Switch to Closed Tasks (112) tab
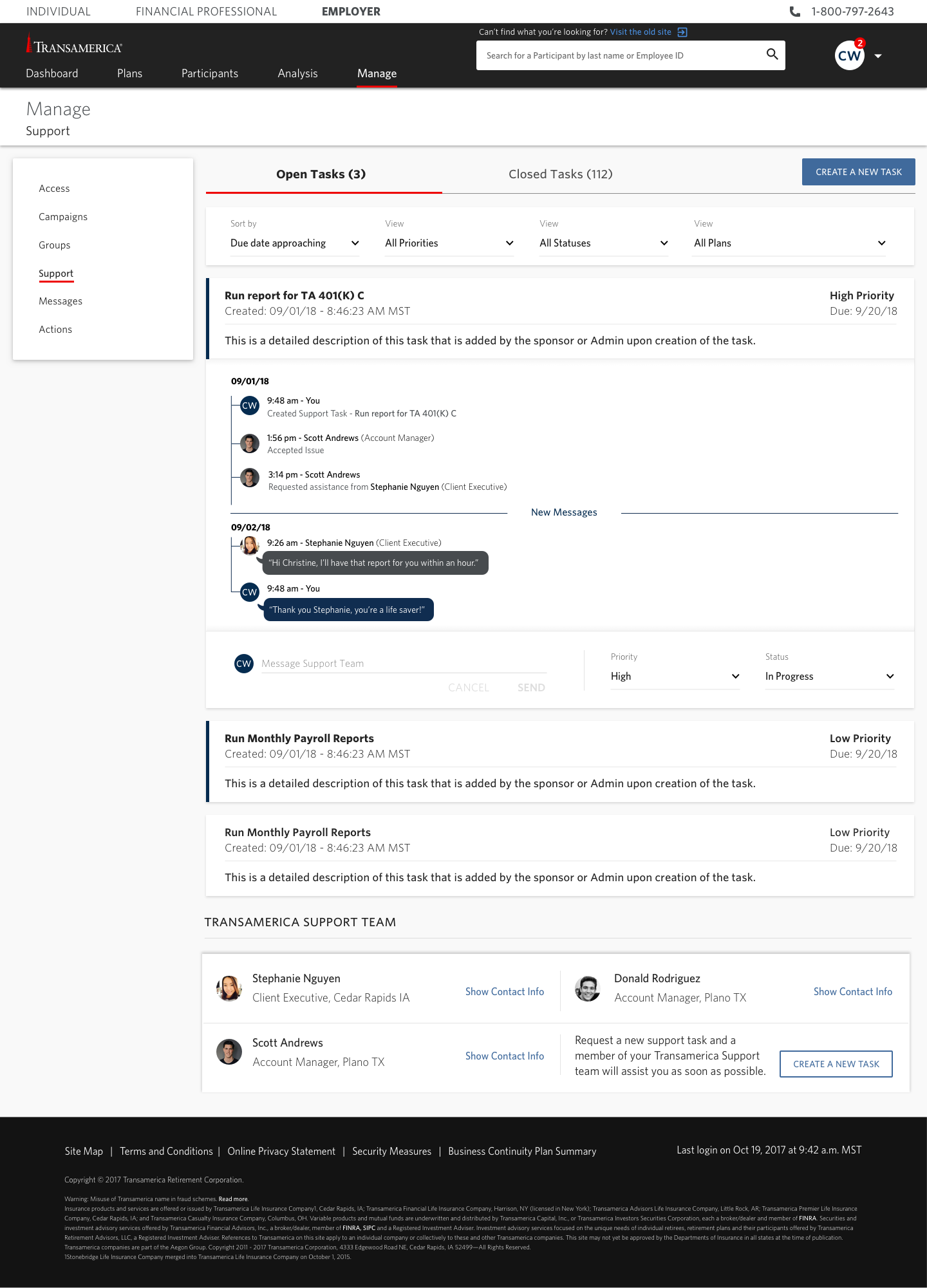Screen dimensions: 927x1288 pyautogui.click(x=560, y=174)
